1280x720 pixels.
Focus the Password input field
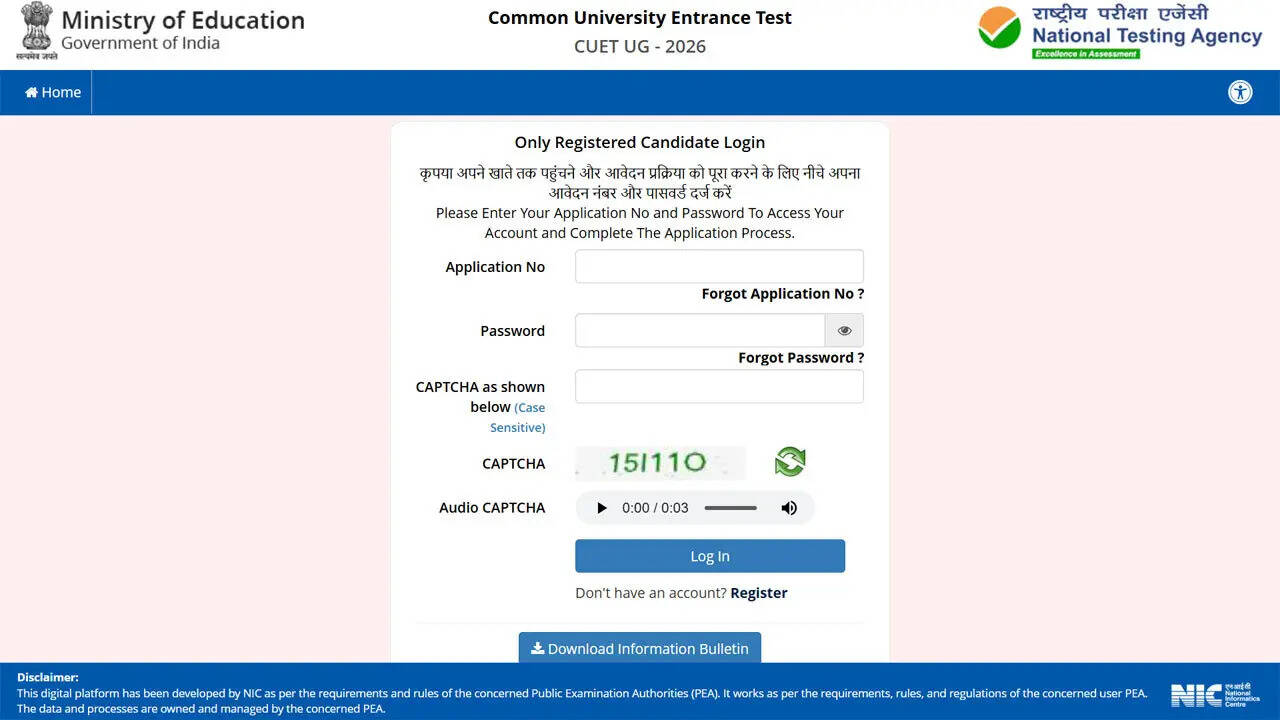coord(700,331)
